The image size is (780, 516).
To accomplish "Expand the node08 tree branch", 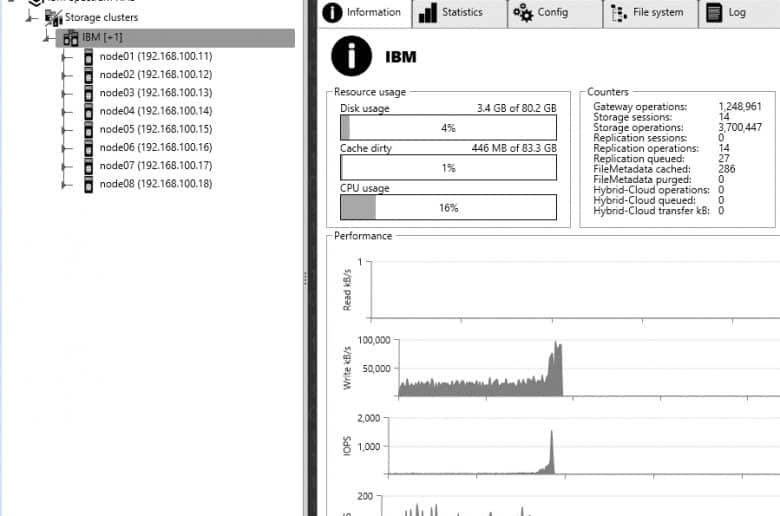I will 66,185.
